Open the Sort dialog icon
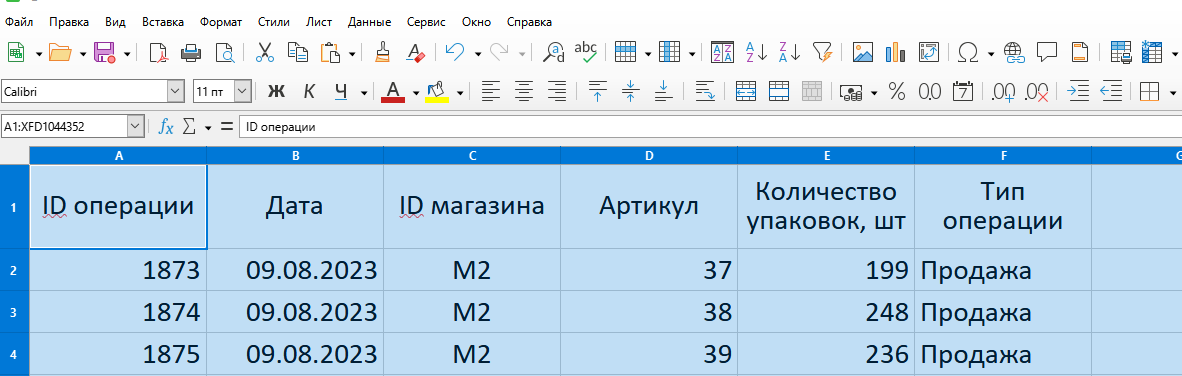 pyautogui.click(x=722, y=52)
